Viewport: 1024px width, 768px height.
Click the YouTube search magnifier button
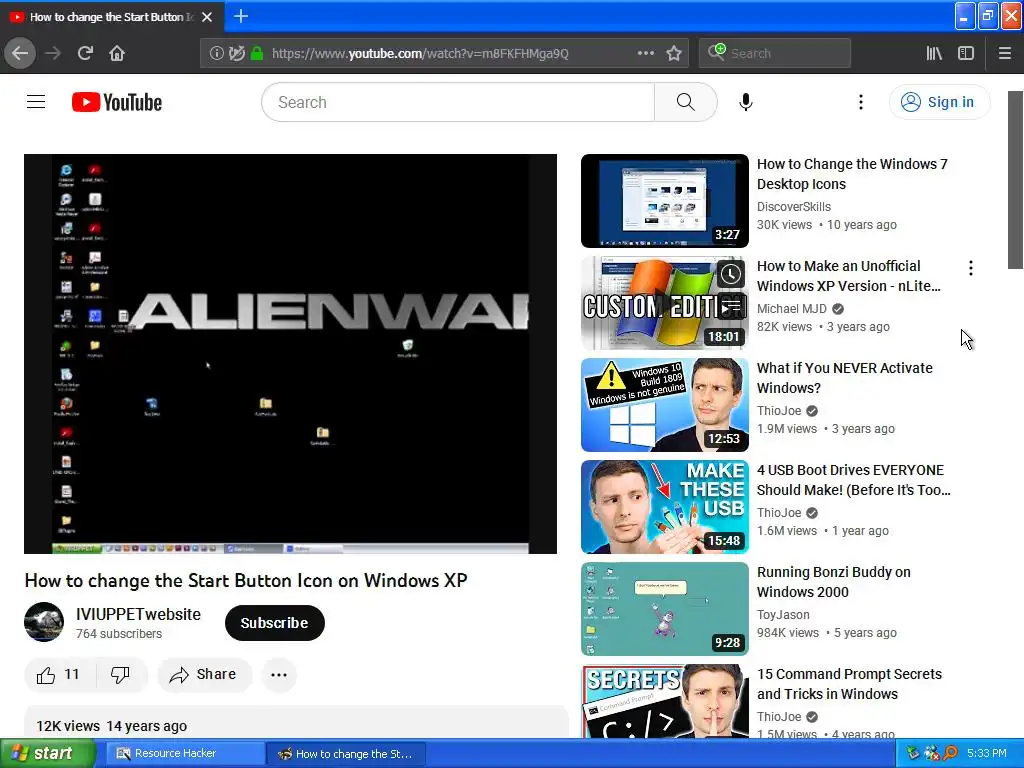click(685, 102)
